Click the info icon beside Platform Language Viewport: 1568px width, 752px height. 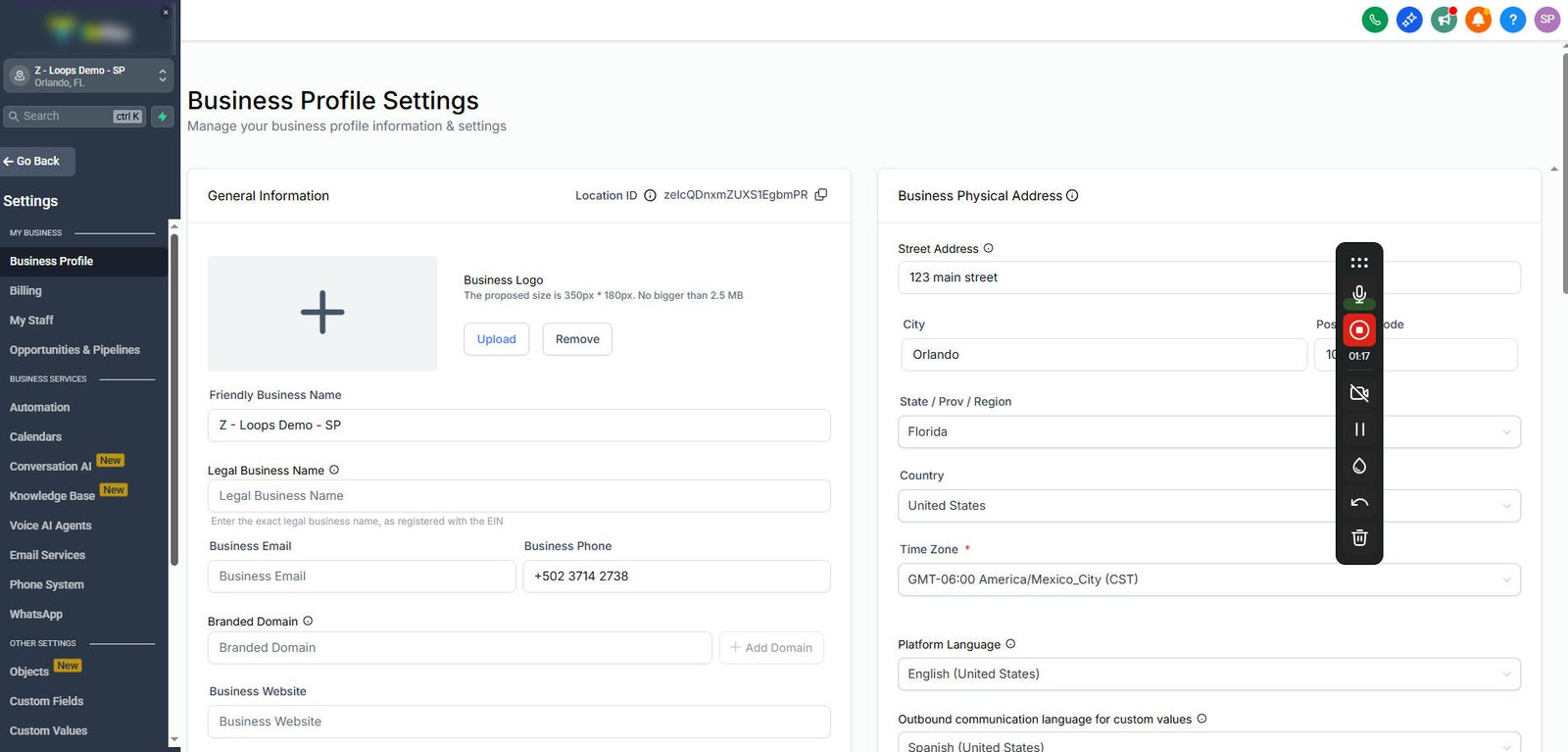pyautogui.click(x=1010, y=644)
